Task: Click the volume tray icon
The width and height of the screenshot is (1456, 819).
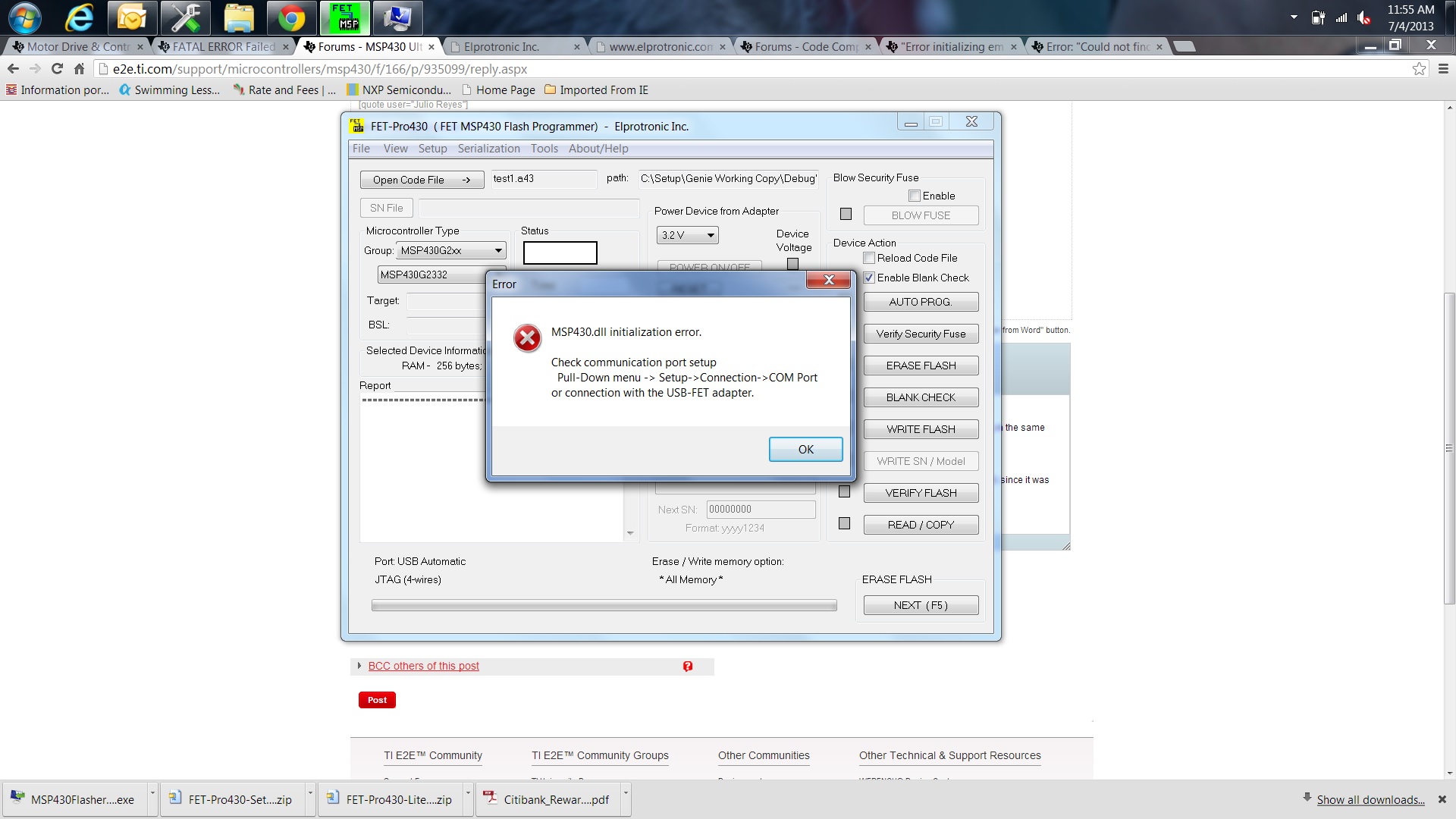Action: (1364, 17)
